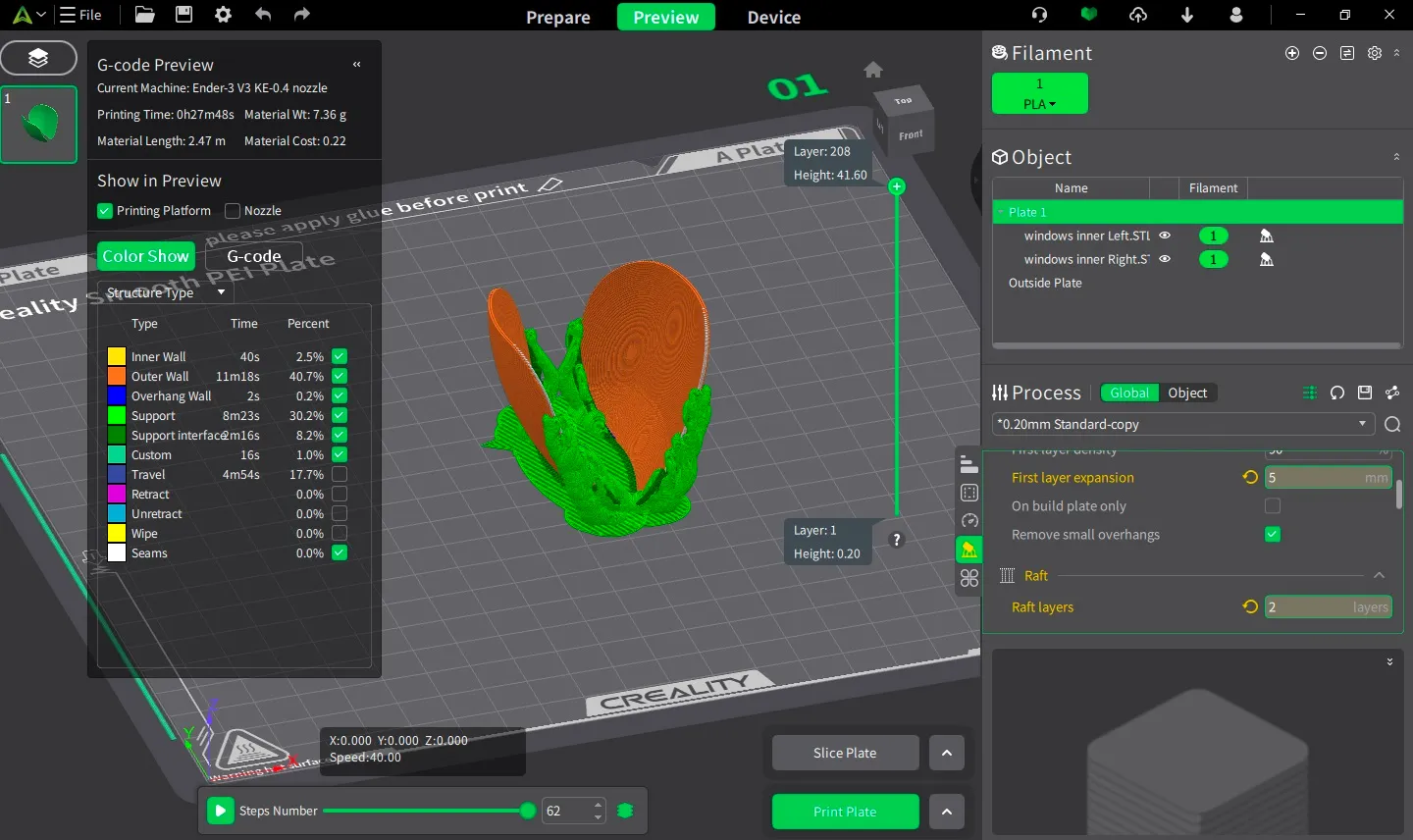The height and width of the screenshot is (840, 1413).
Task: Uncheck Outer Wall visibility checkbox
Action: [340, 376]
